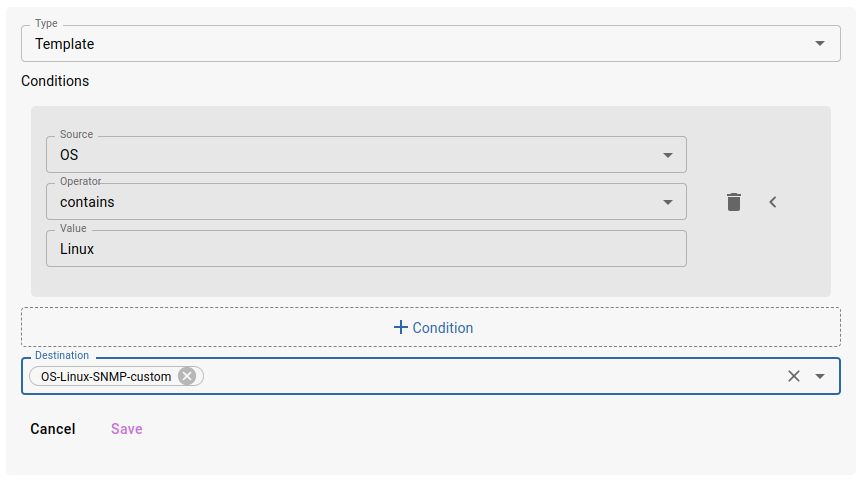Select the Type field showing Template
Image resolution: width=865 pixels, height=485 pixels.
(400, 44)
